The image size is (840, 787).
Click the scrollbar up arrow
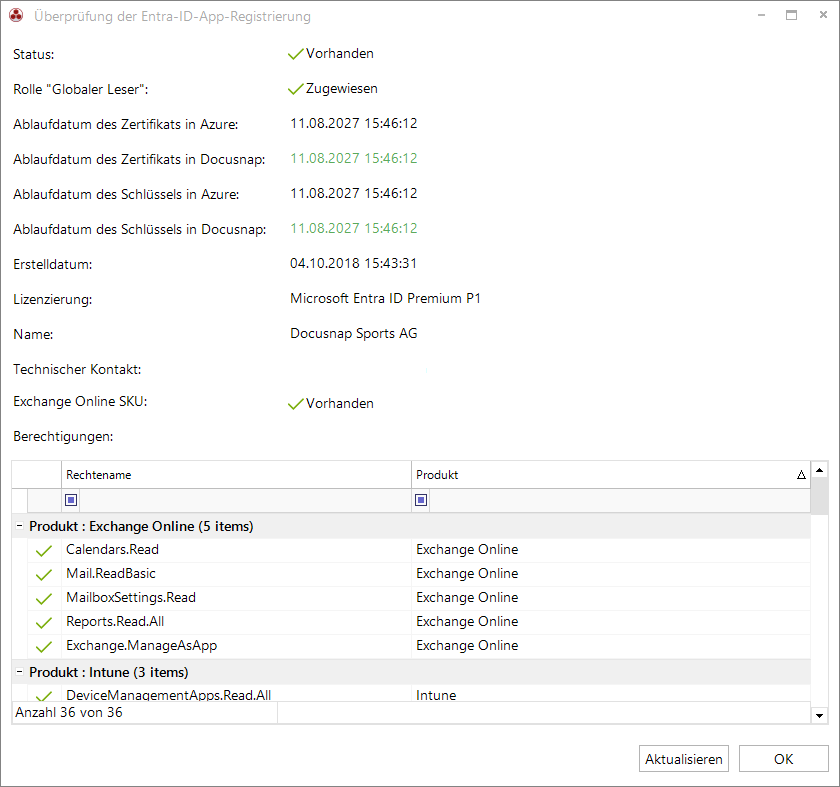pyautogui.click(x=819, y=470)
